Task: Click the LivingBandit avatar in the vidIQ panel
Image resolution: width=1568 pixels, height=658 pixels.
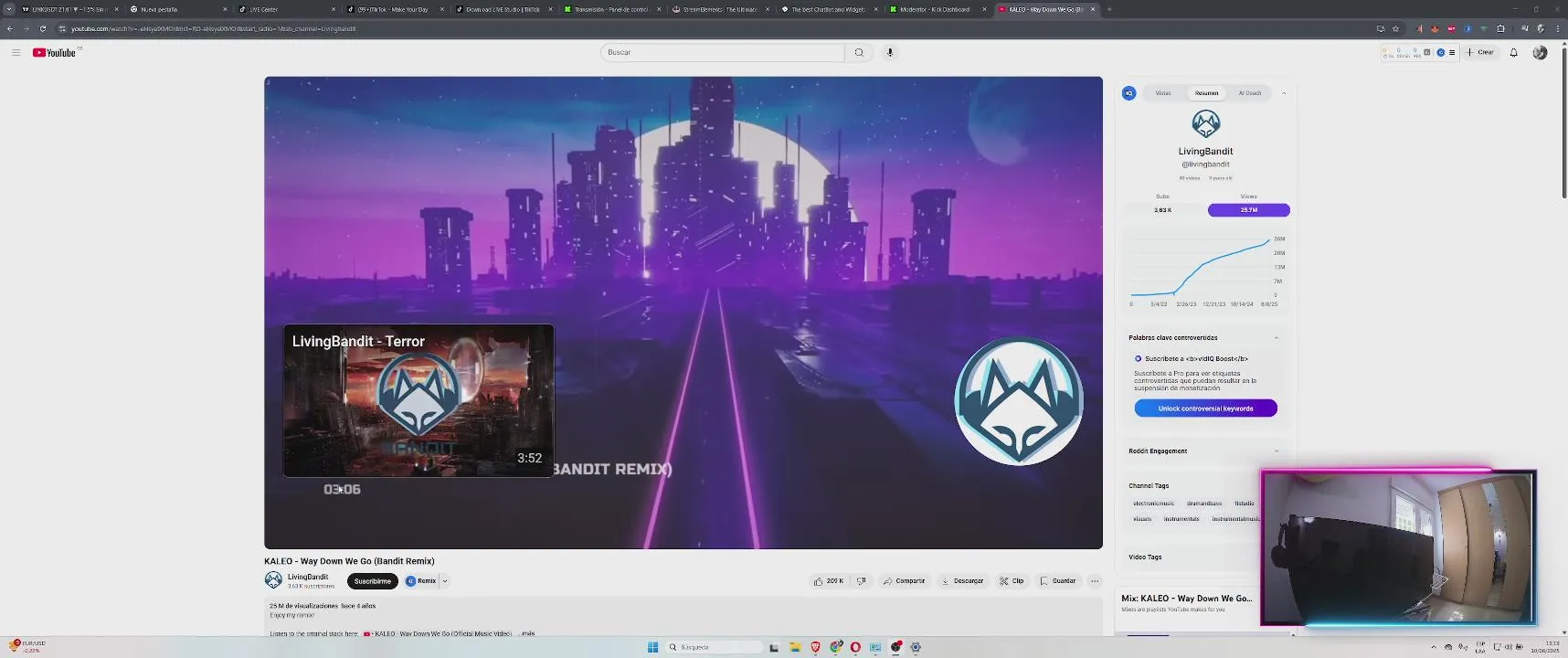Action: pyautogui.click(x=1206, y=123)
